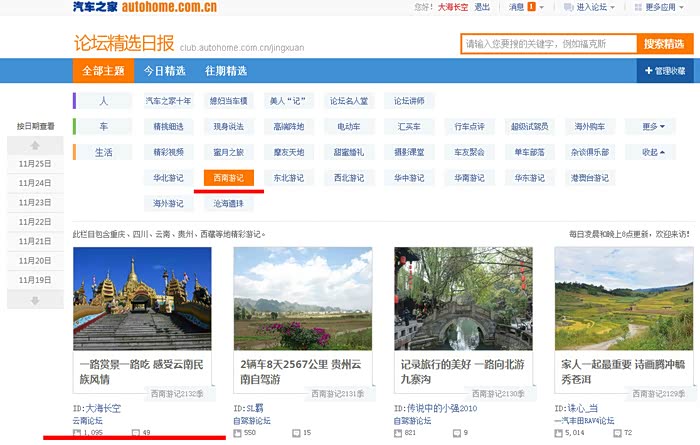Screen dimensions: 700x445
Task: Open the 消息 dropdown arrow
Action: click(x=543, y=7)
